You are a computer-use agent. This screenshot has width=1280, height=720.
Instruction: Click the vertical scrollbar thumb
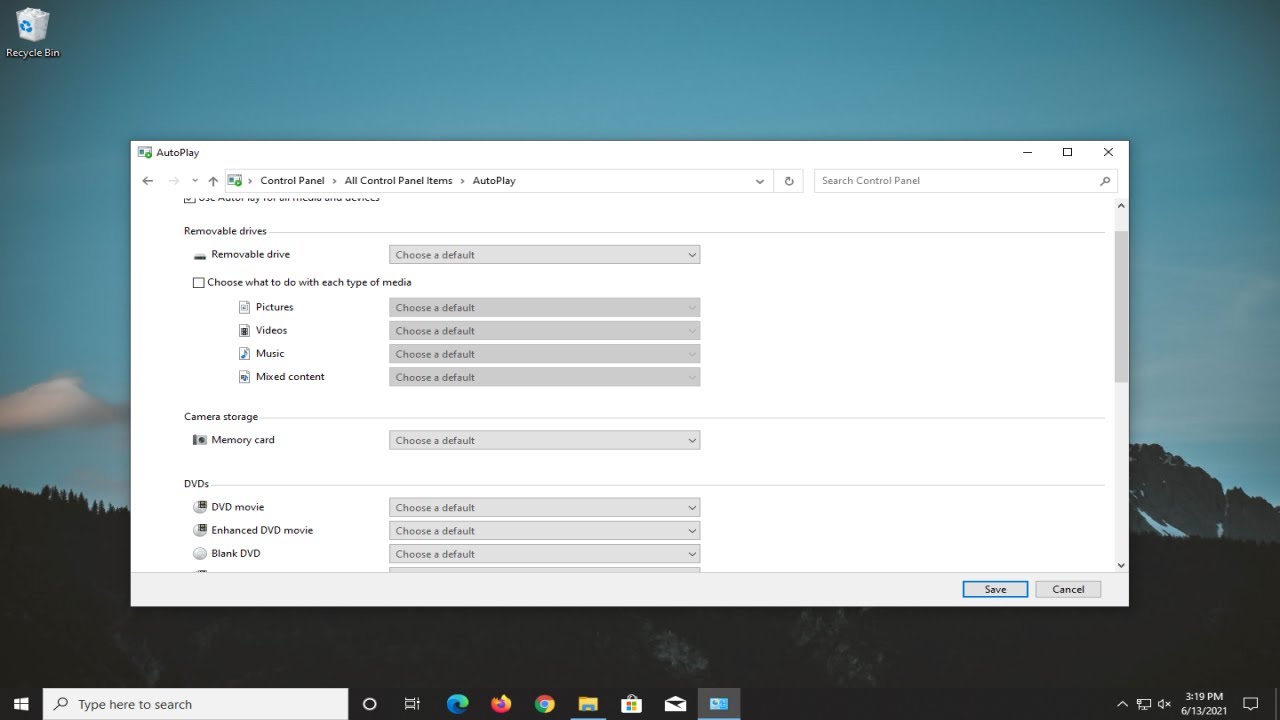click(1121, 306)
